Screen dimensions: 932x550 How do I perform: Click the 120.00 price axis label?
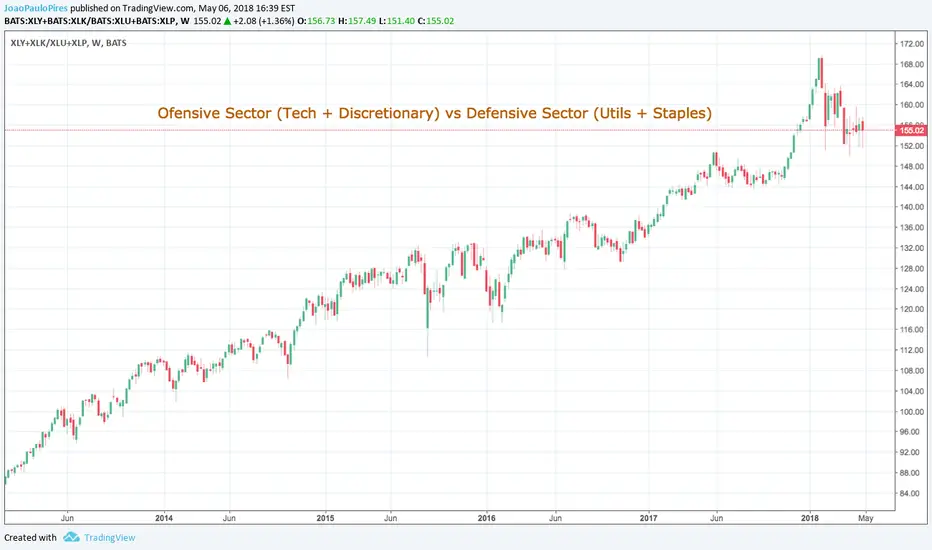[912, 309]
